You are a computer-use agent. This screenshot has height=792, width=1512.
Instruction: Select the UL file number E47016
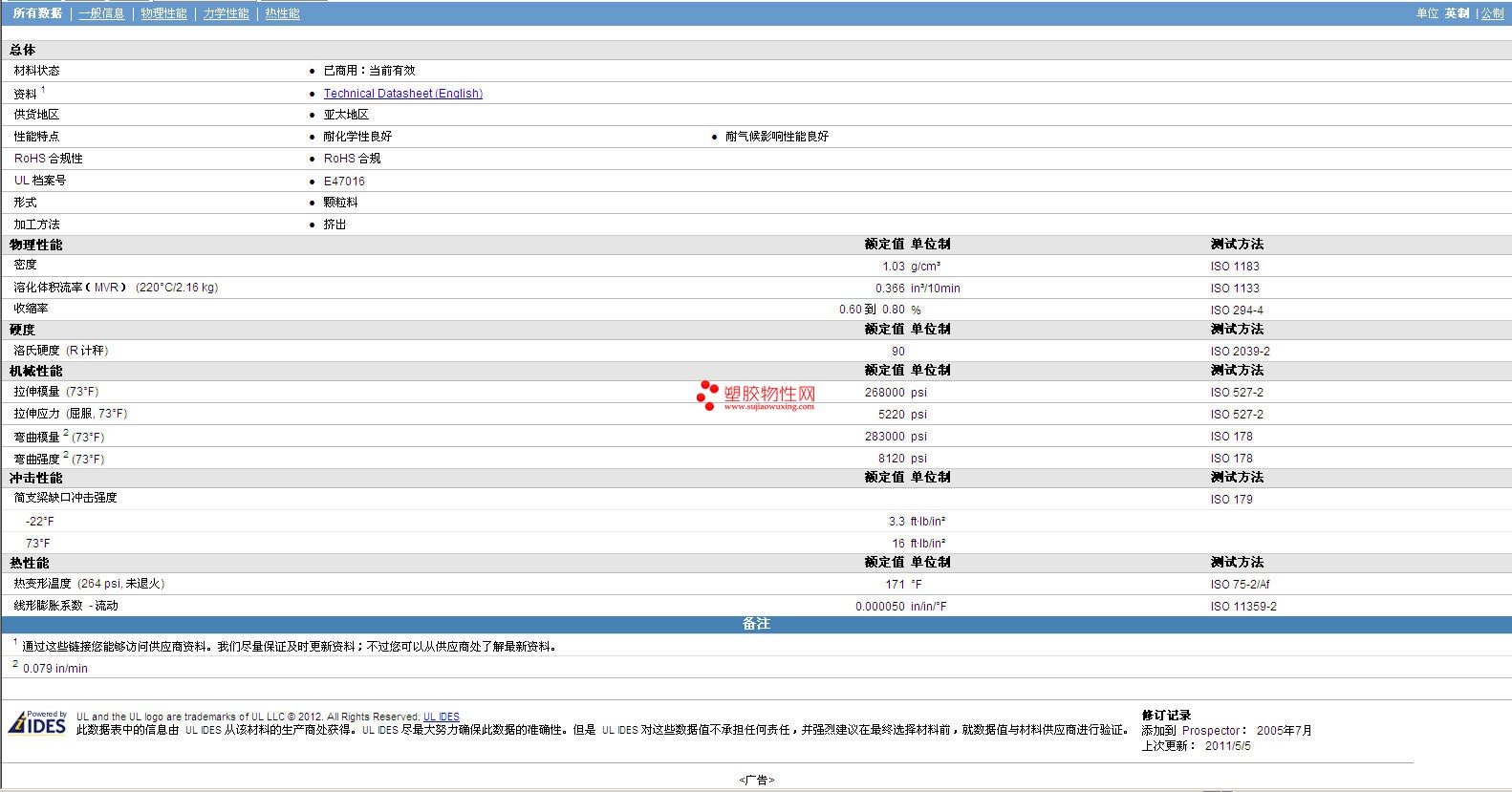click(344, 182)
